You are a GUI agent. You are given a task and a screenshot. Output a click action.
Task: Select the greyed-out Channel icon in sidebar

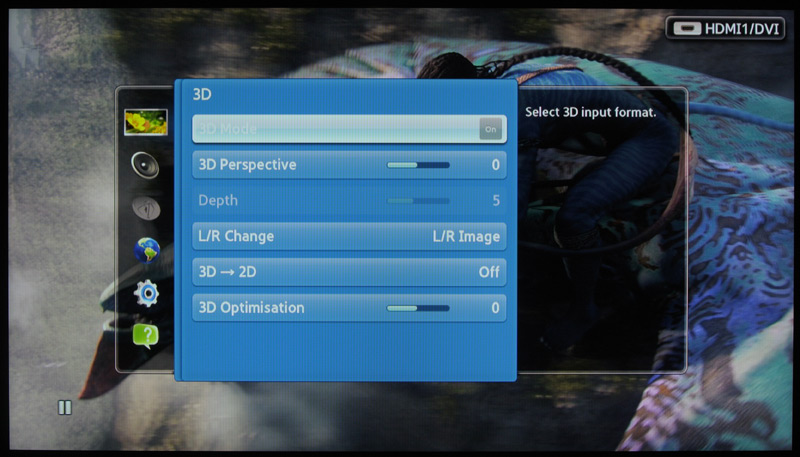[146, 208]
